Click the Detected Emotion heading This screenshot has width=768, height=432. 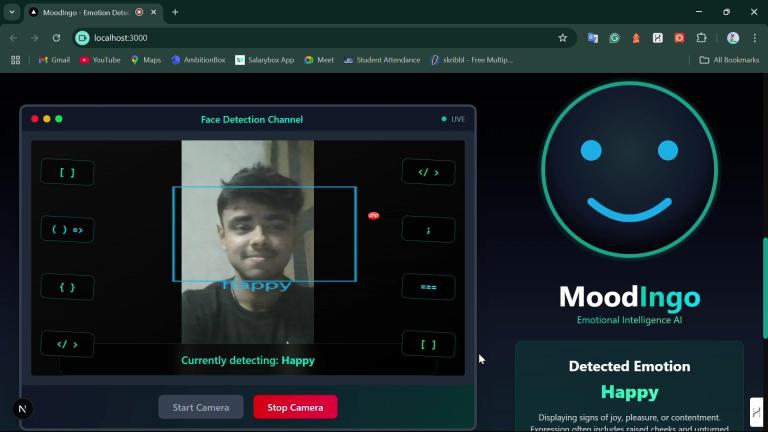(629, 366)
